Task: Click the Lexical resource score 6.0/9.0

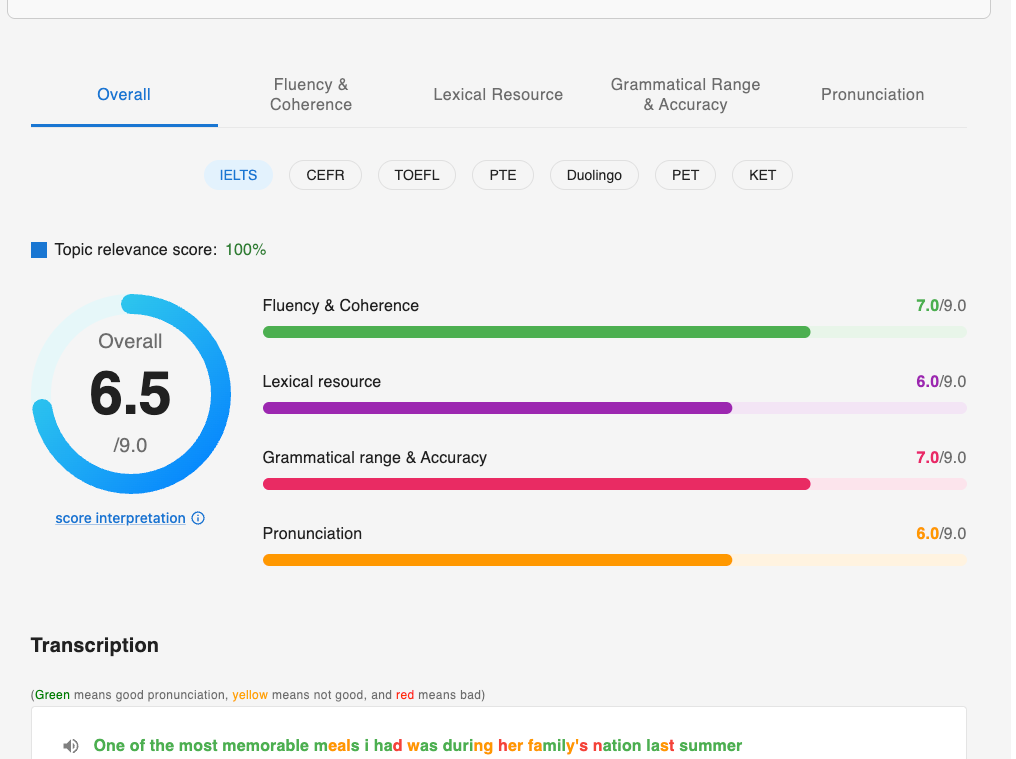Action: point(941,381)
